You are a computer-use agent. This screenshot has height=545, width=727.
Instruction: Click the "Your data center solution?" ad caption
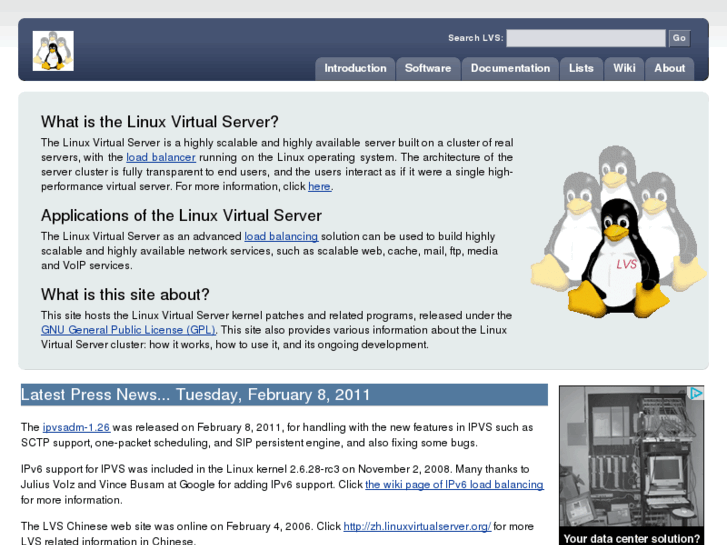631,539
